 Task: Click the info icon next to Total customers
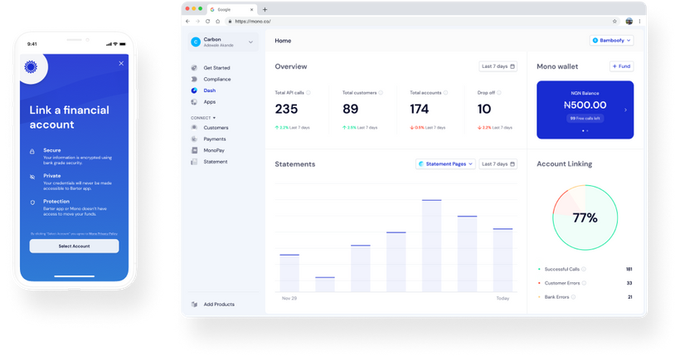point(380,92)
